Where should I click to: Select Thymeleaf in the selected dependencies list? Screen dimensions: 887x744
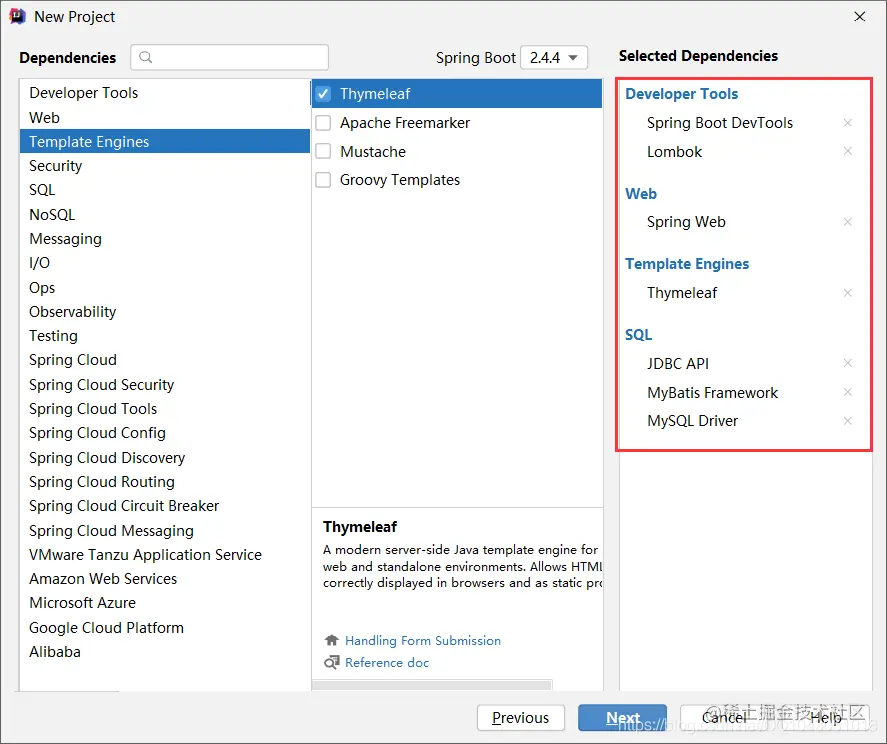point(682,293)
